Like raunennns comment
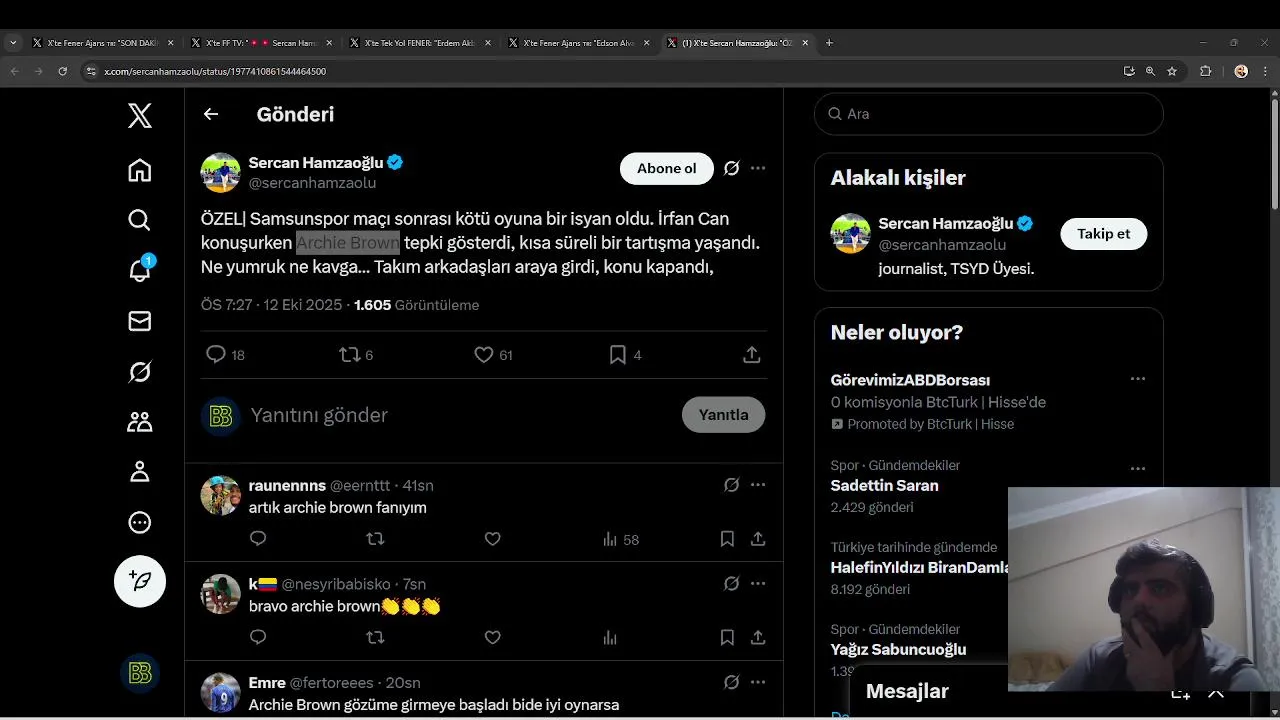The height and width of the screenshot is (720, 1280). coord(492,539)
